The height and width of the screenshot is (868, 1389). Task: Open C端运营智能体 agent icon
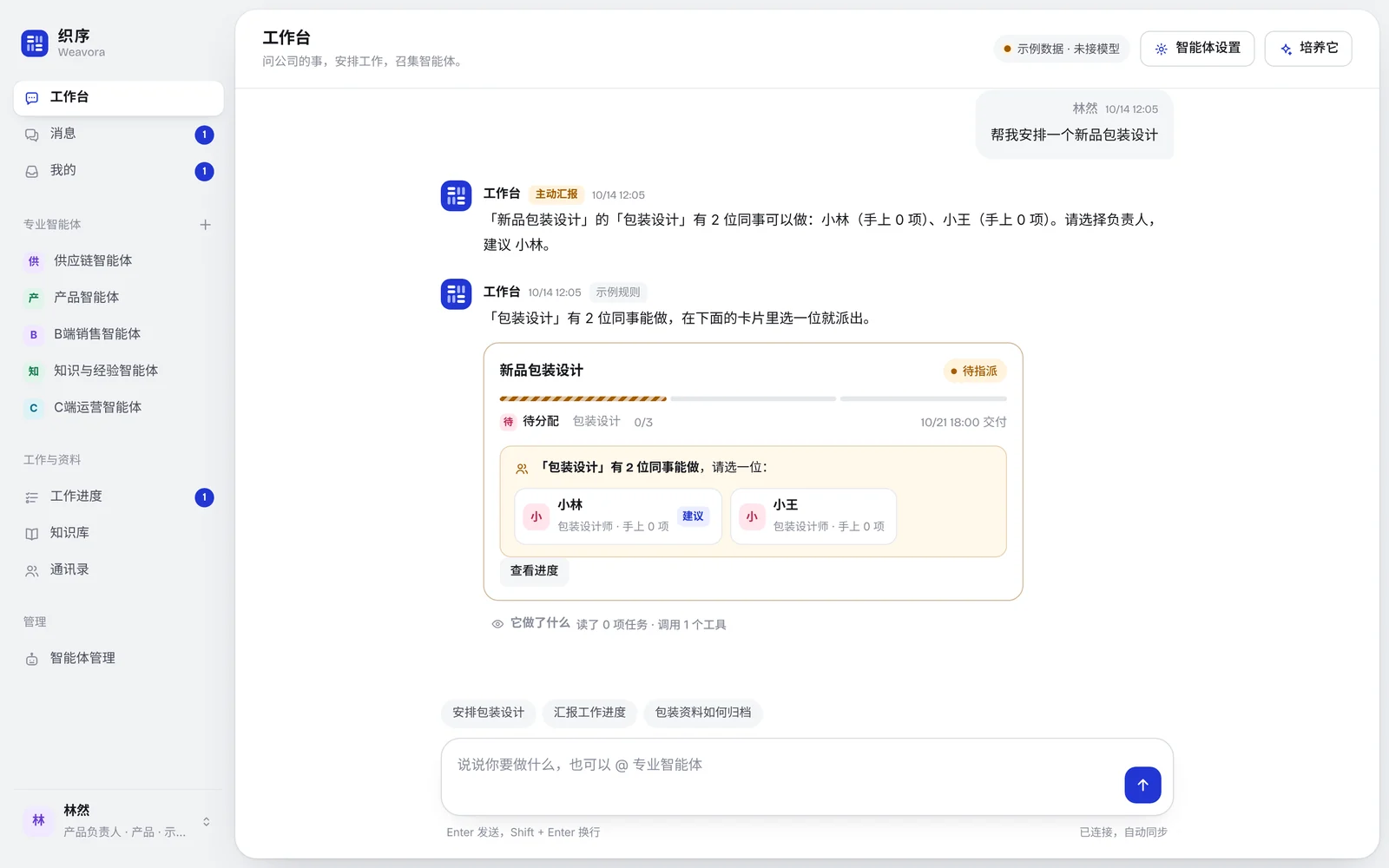point(34,407)
